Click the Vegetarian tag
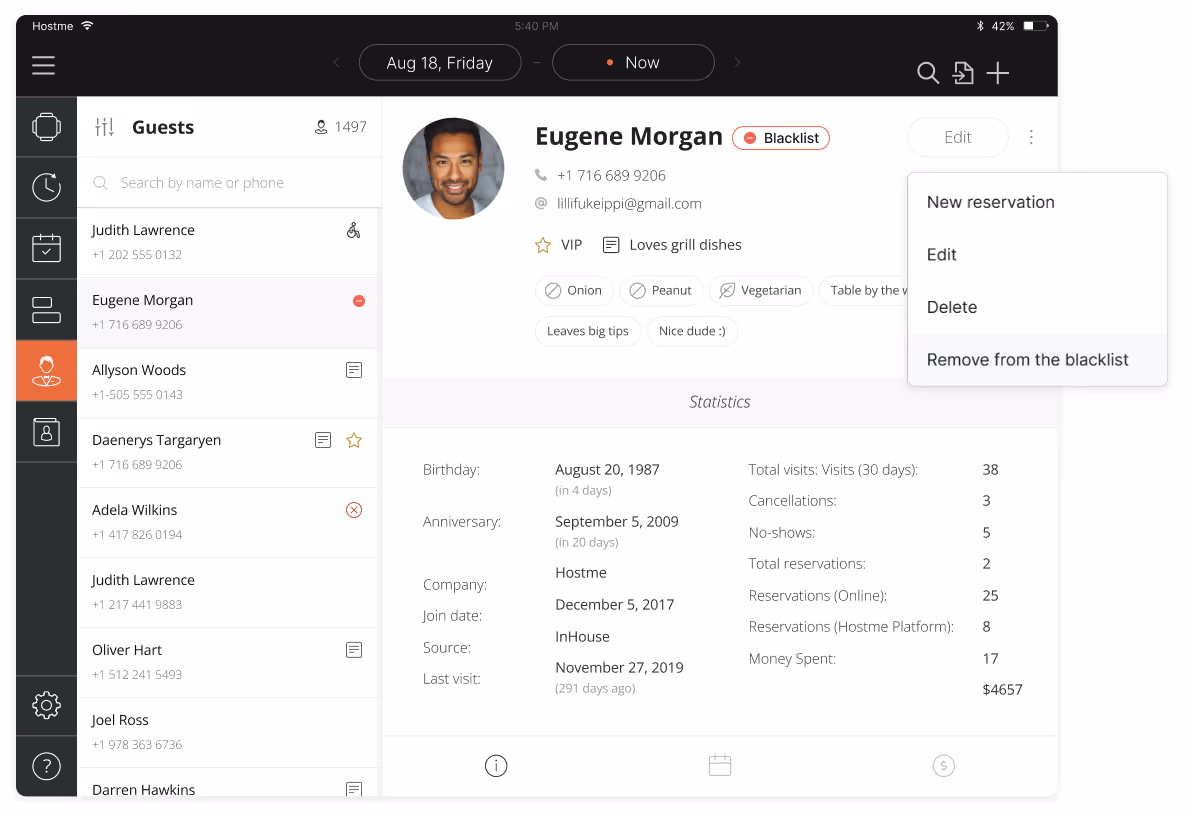1190x816 pixels. (x=760, y=291)
